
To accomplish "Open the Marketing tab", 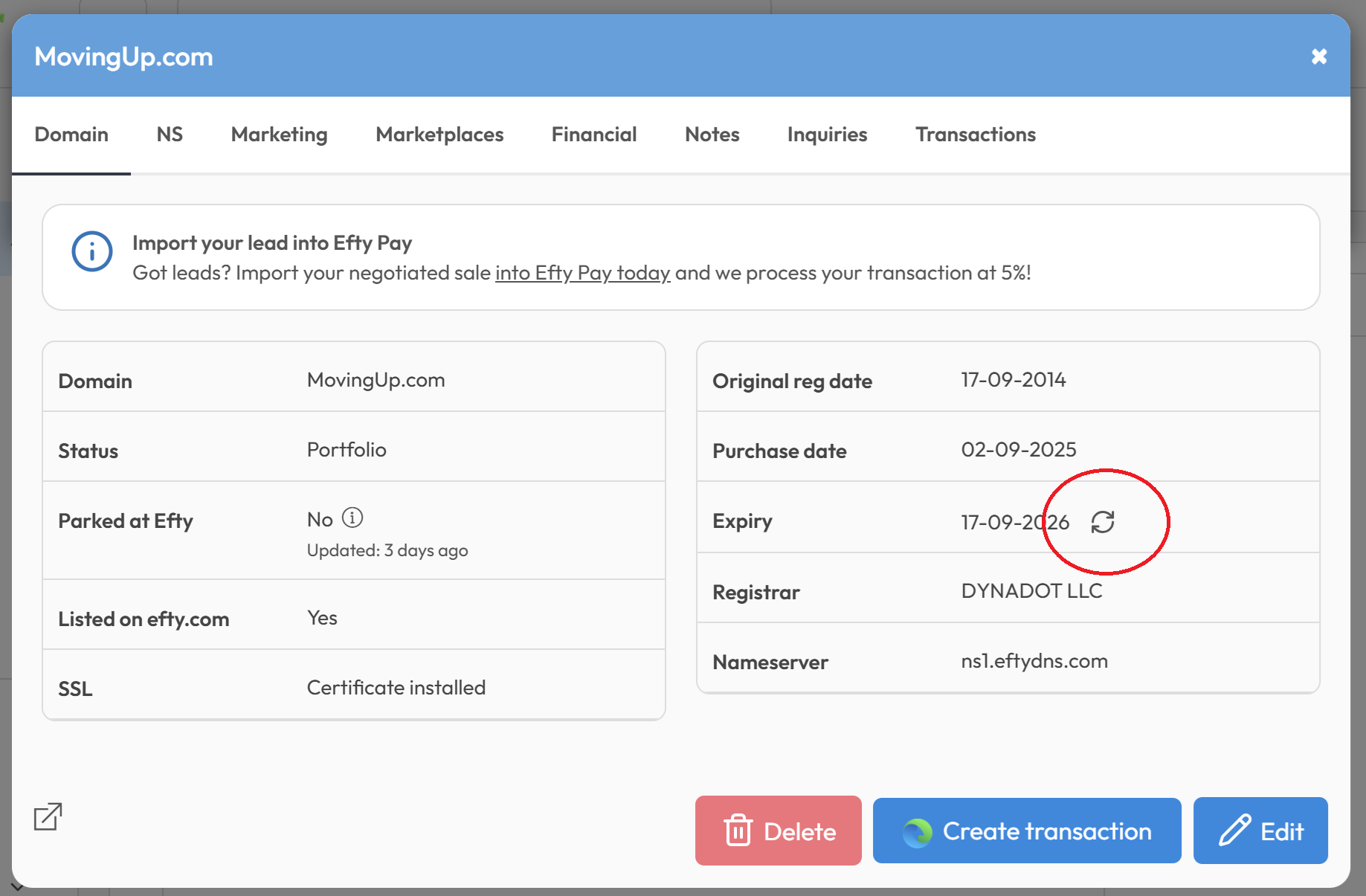I will click(x=279, y=135).
